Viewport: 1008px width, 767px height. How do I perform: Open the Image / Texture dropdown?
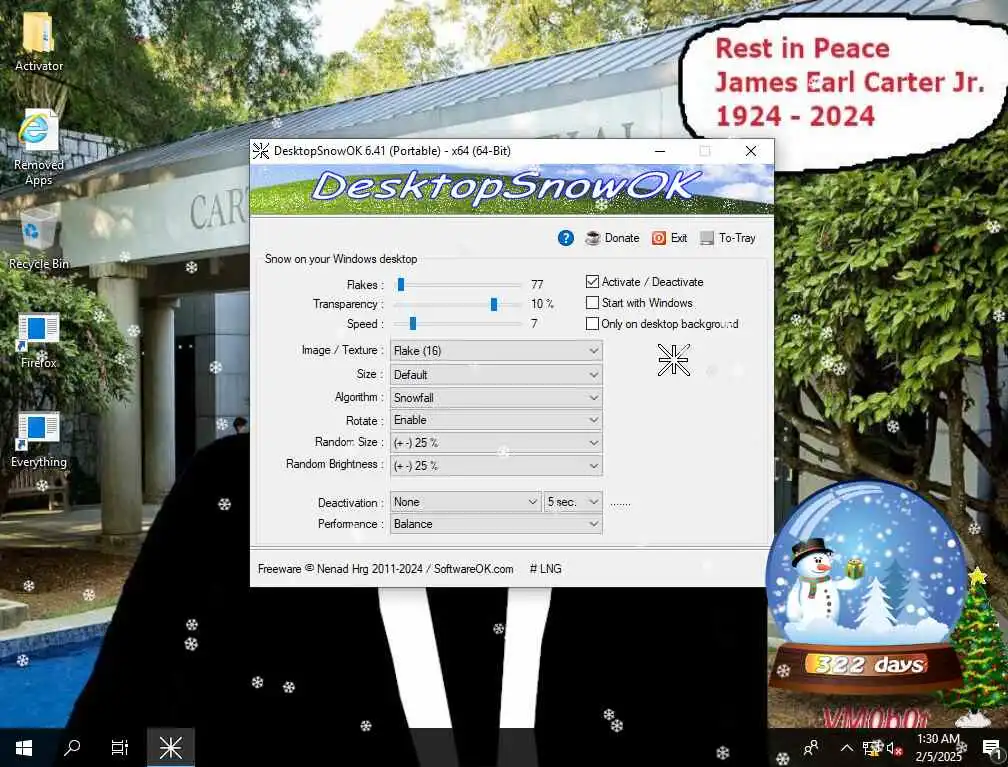pos(496,350)
